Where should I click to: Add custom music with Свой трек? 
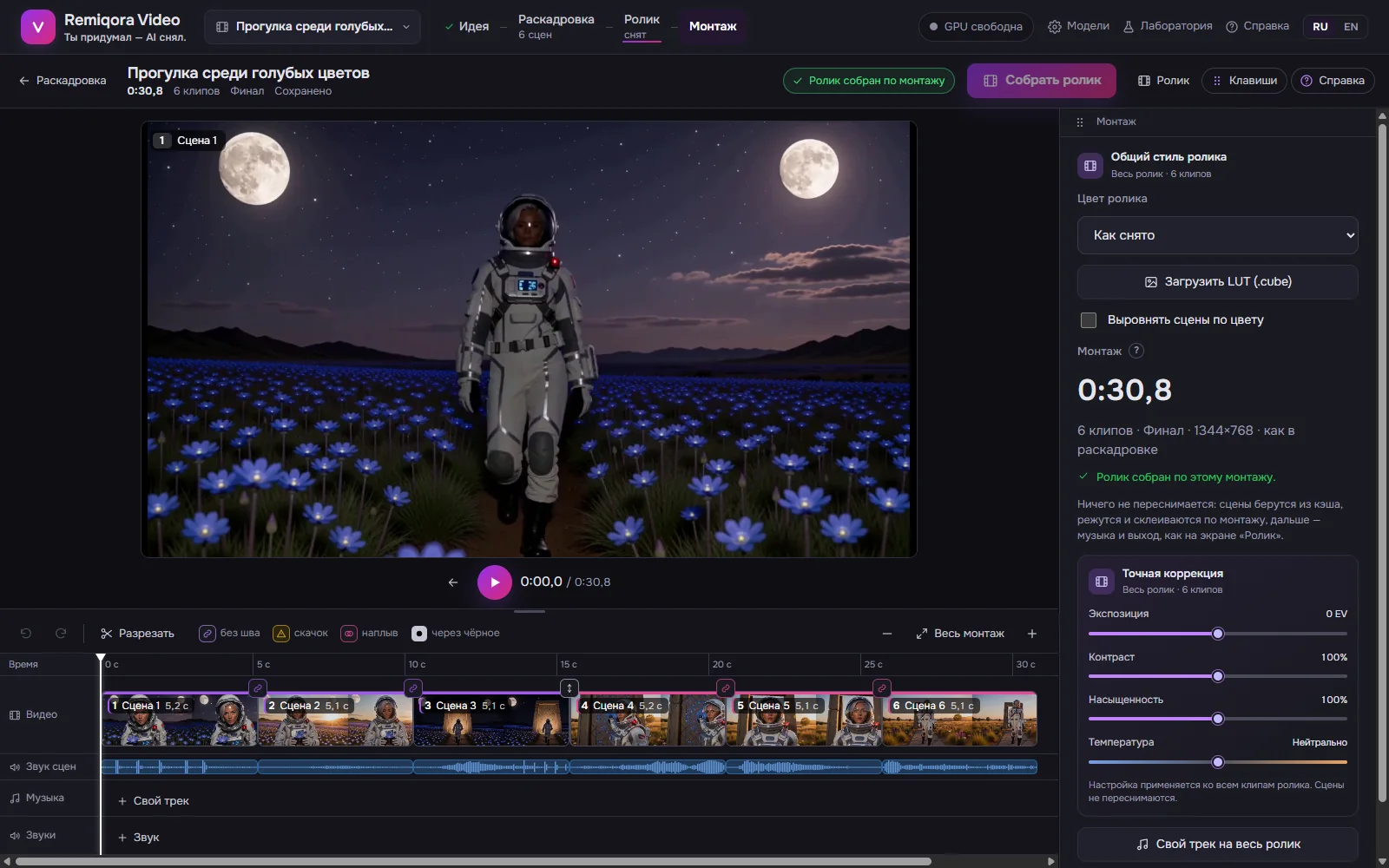coord(153,801)
